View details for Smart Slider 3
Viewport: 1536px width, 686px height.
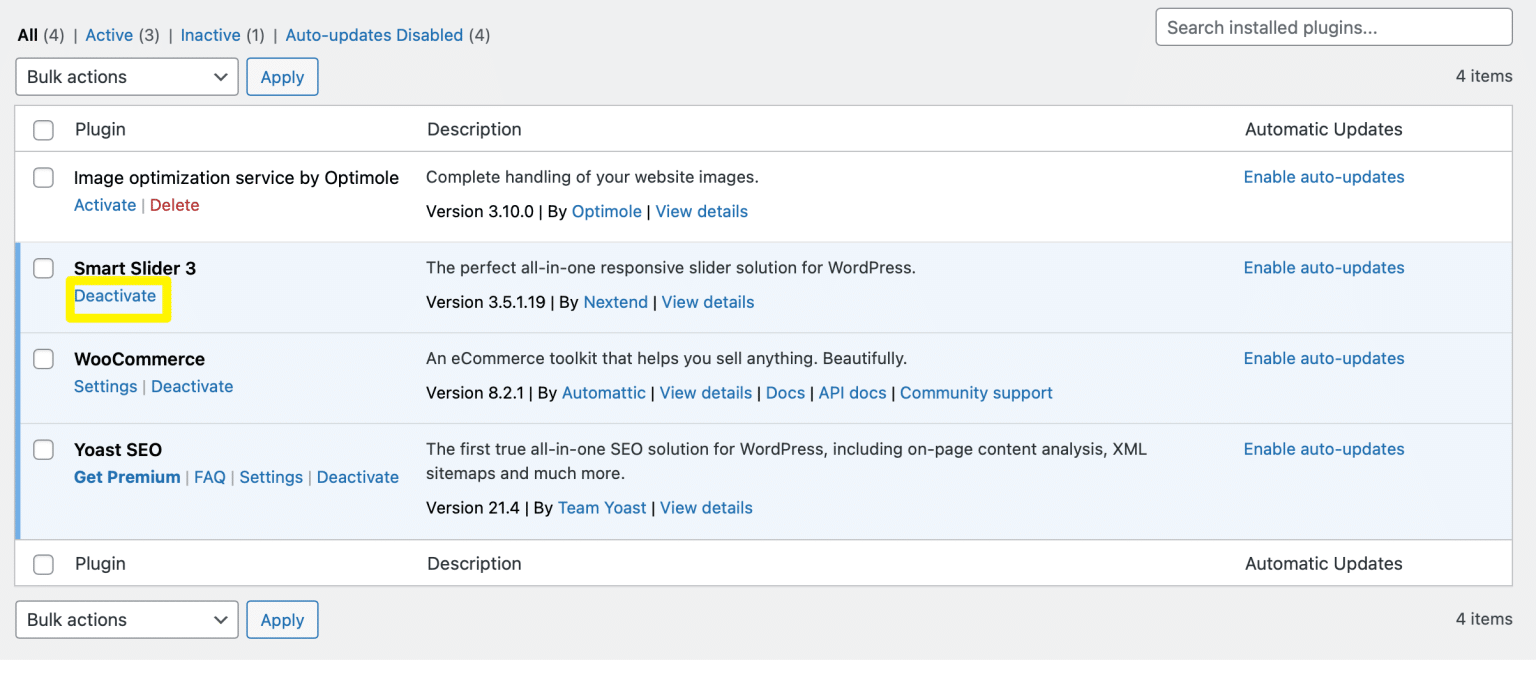[707, 302]
